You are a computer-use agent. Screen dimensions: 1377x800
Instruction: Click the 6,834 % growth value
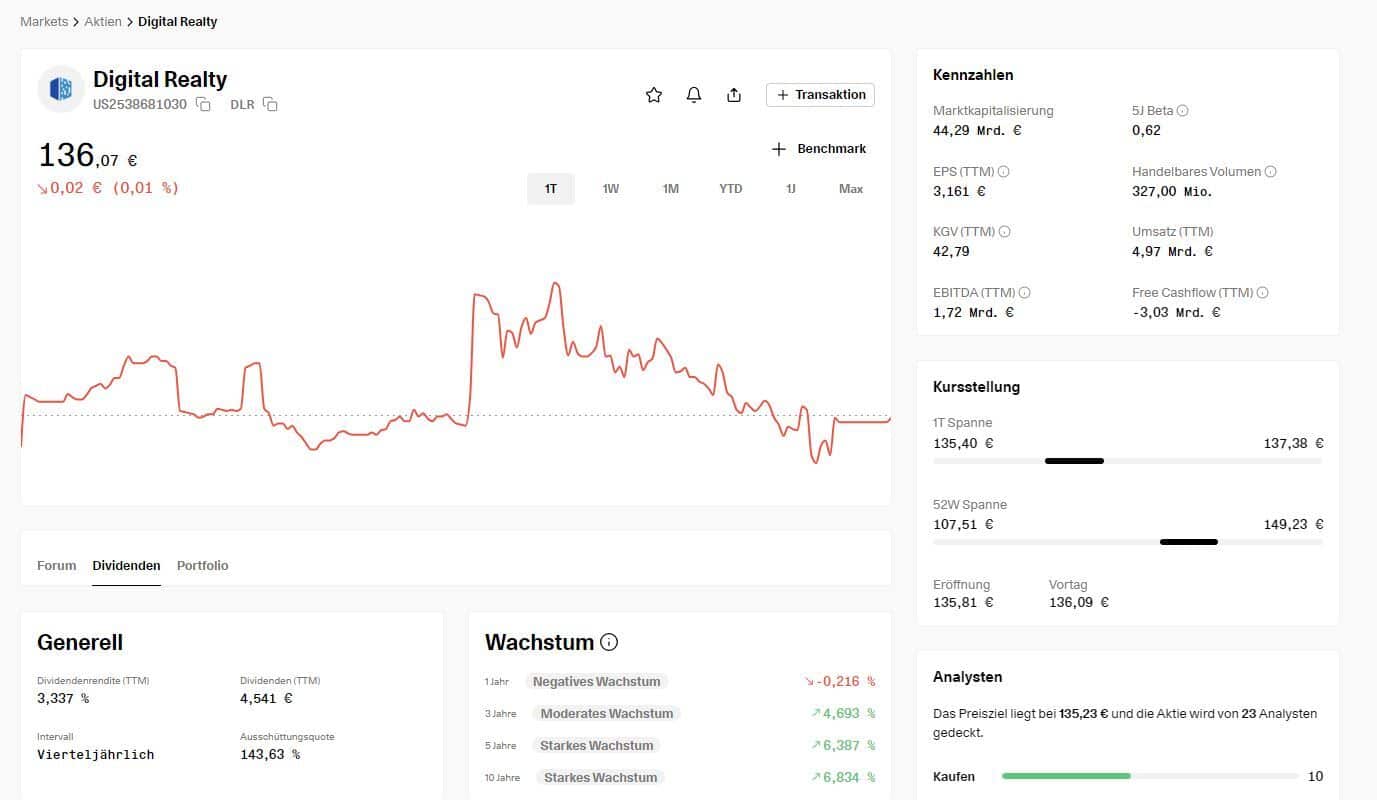(843, 778)
